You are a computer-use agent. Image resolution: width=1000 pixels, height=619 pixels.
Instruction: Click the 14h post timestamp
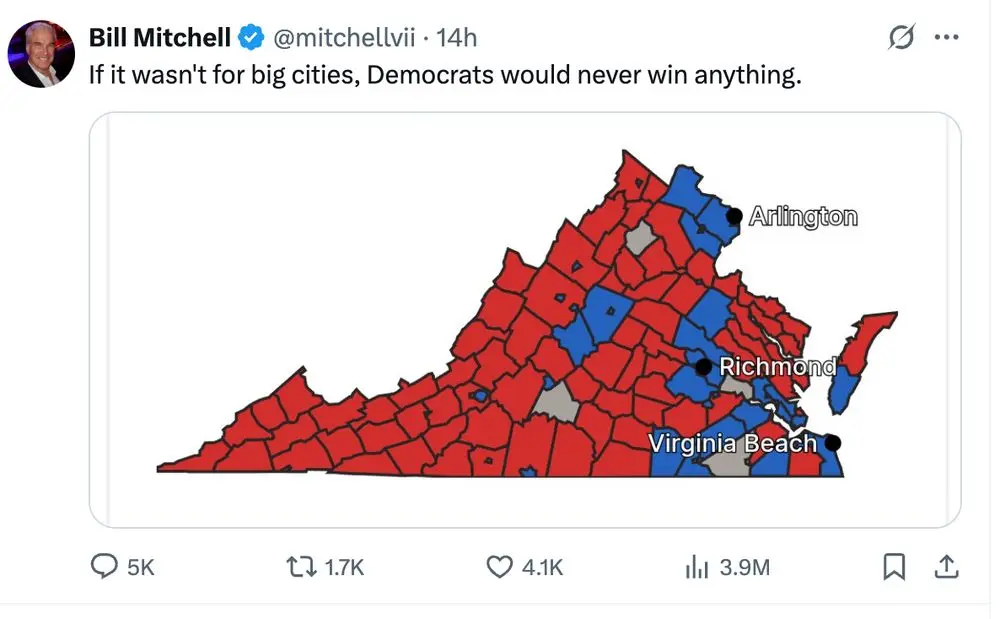(x=457, y=38)
